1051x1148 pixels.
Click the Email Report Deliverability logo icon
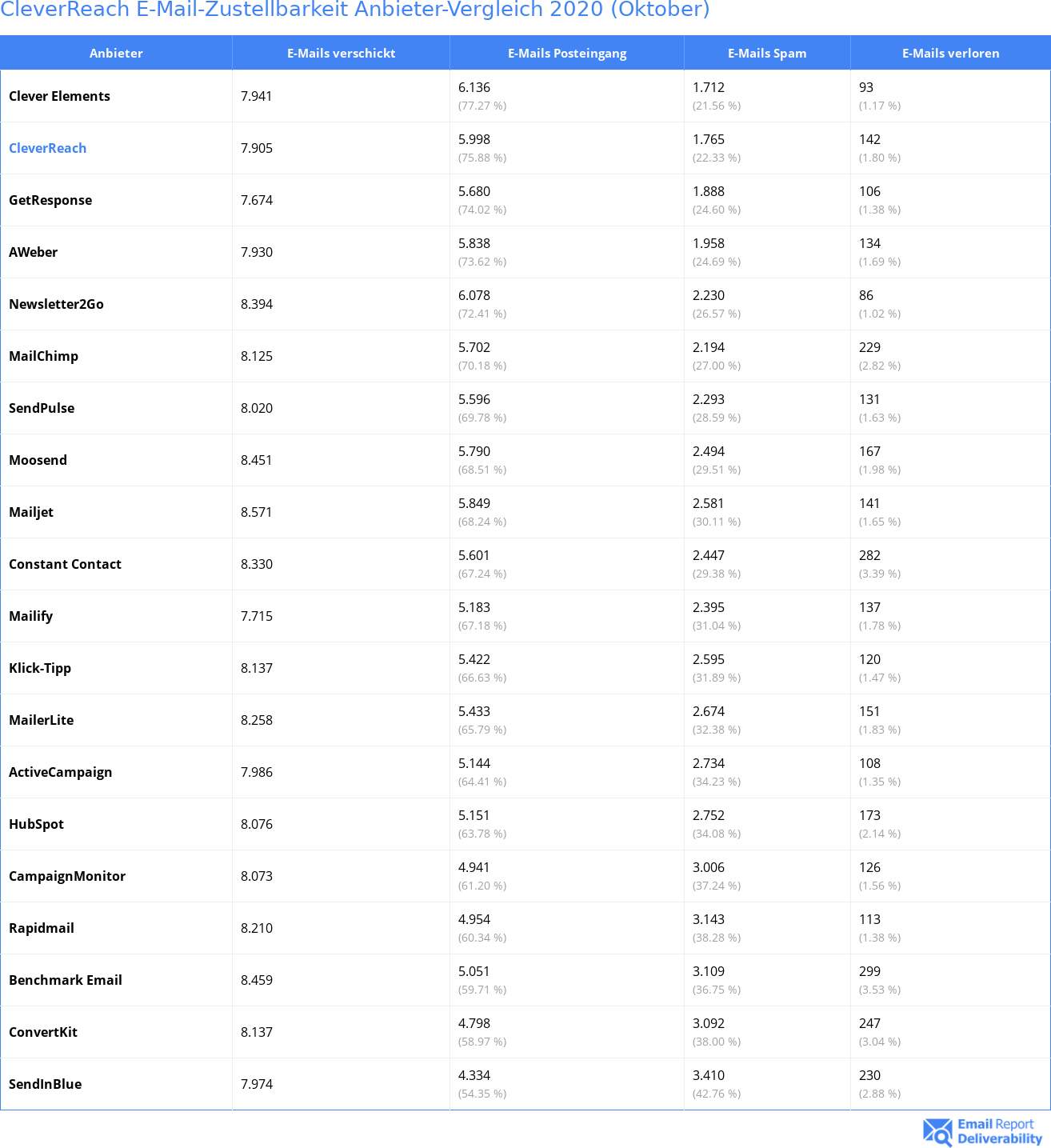[937, 1131]
